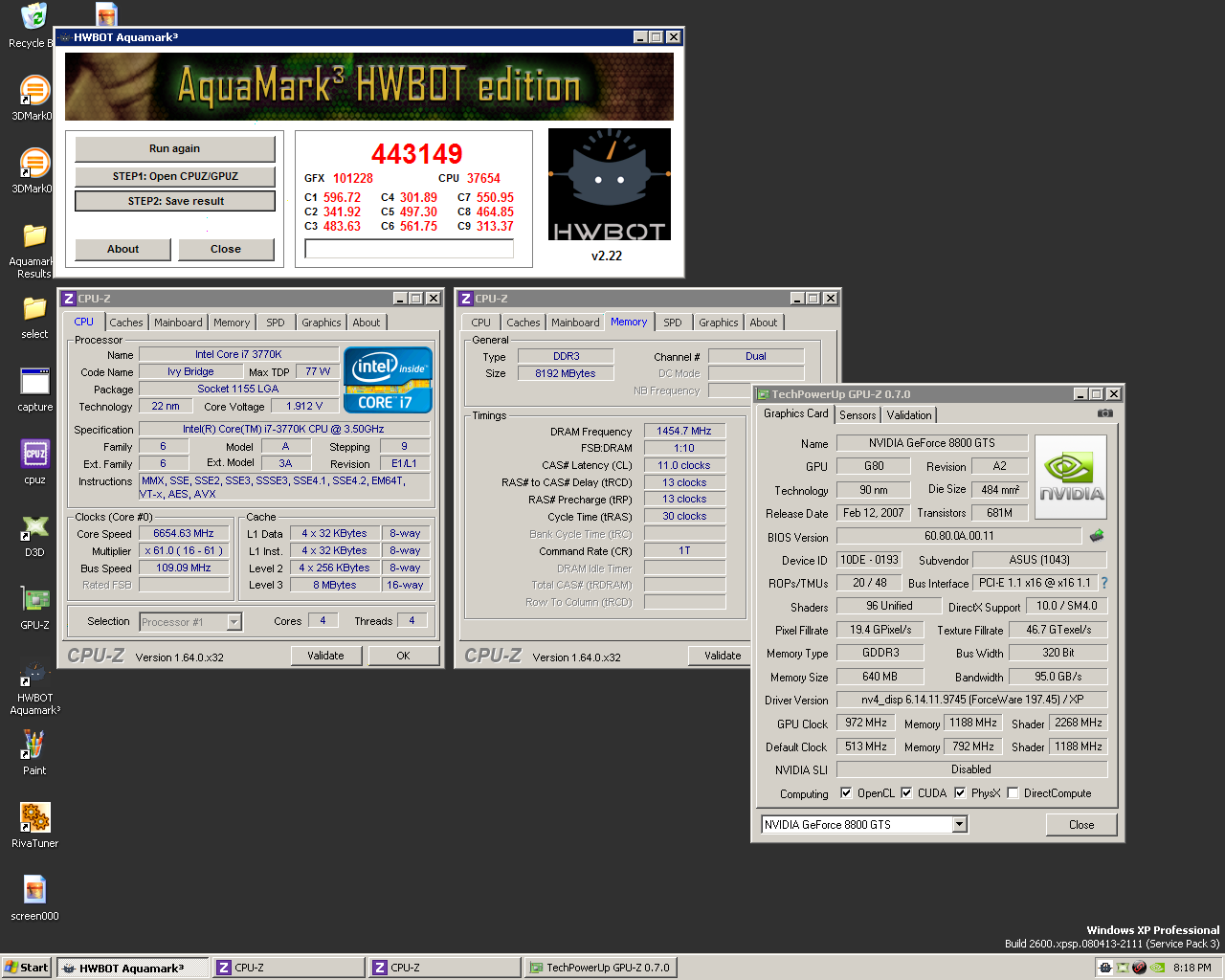Screen dimensions: 1225x980
Task: Select HWBOT Aquamark3 taskbar button
Action: [x=132, y=968]
